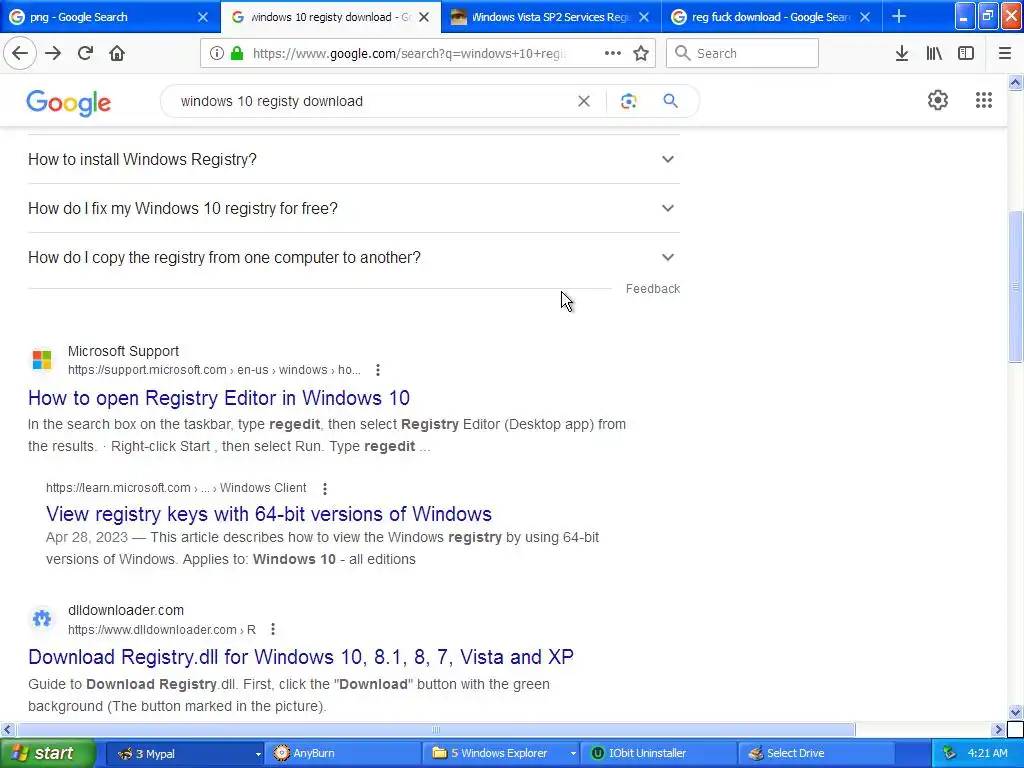The width and height of the screenshot is (1024, 768).
Task: Click the browser address bar URL
Action: [411, 54]
